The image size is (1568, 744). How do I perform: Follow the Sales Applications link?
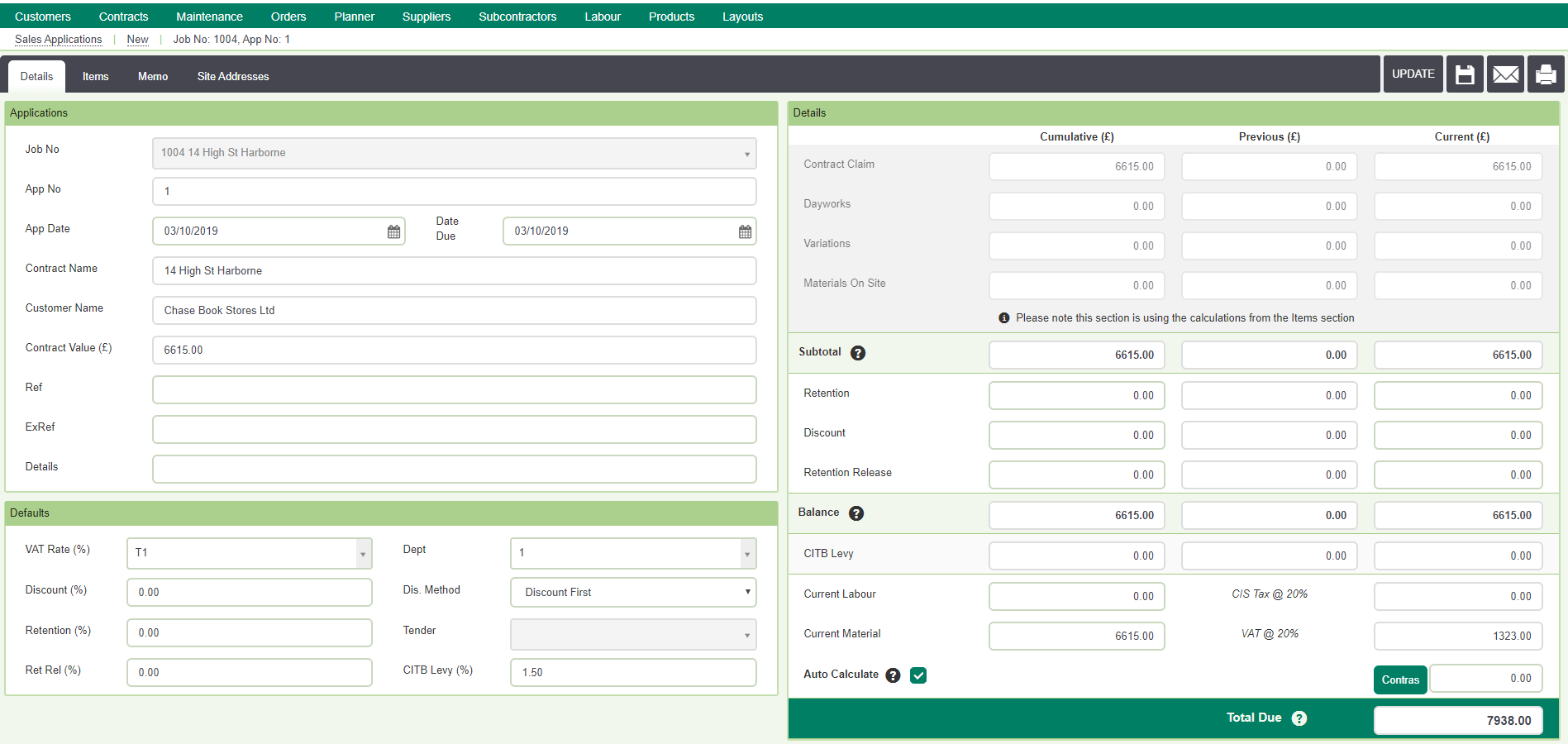(x=57, y=39)
